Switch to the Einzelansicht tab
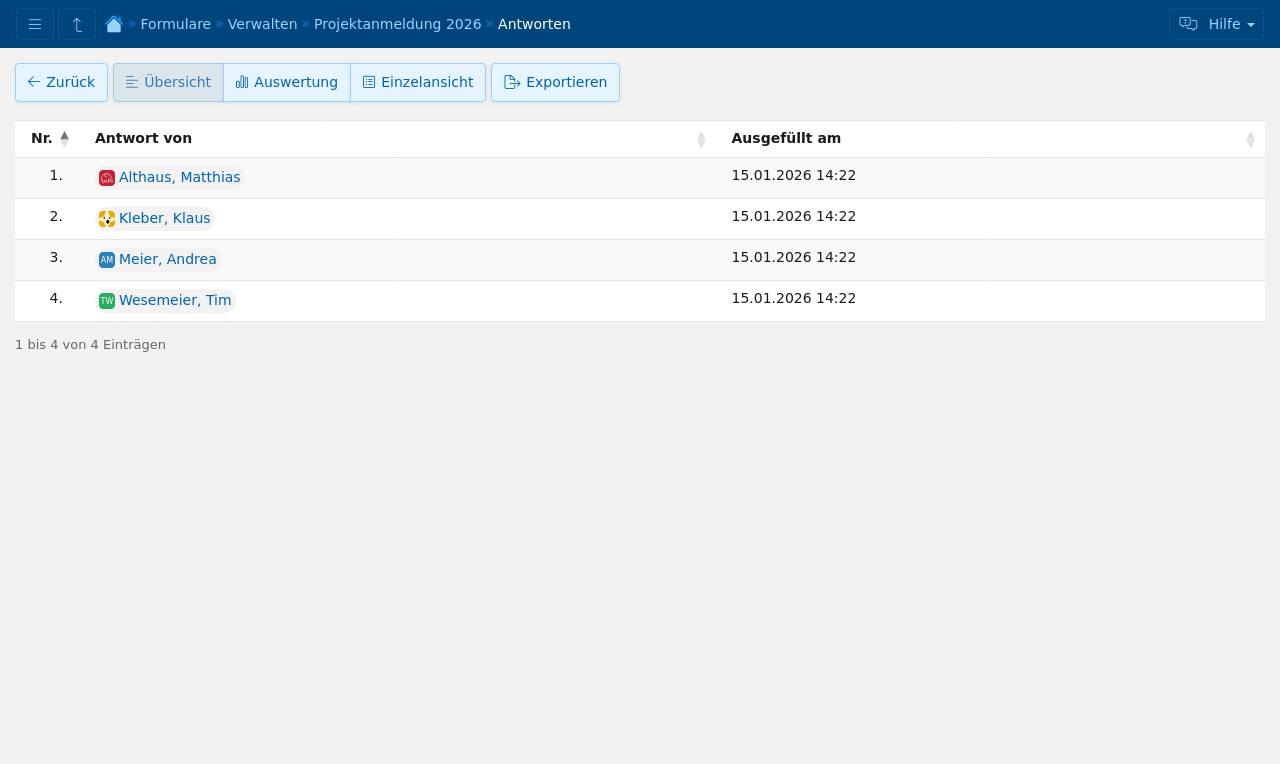The image size is (1280, 764). click(418, 82)
